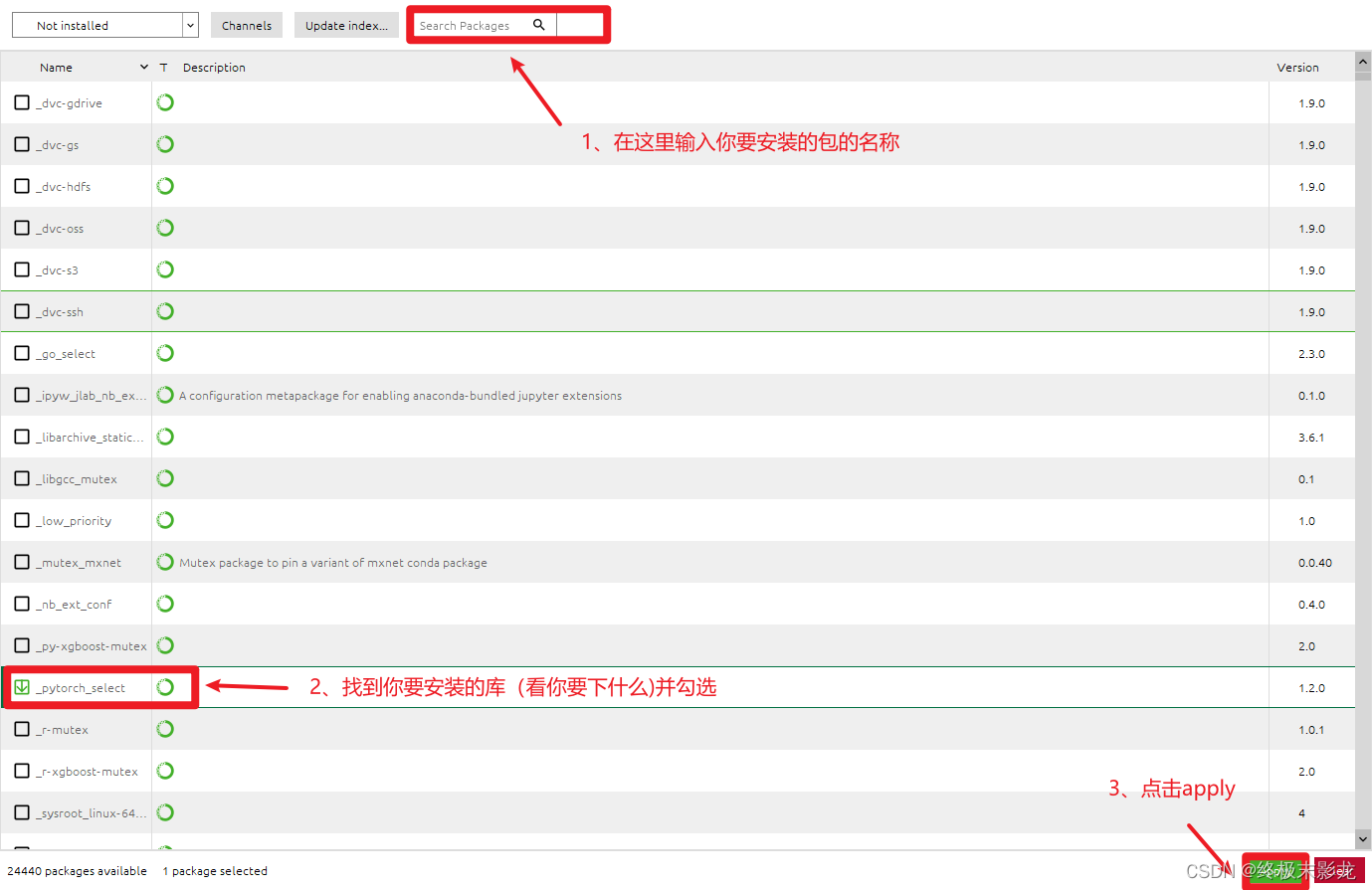Click the type icon for _dvc-gdrive
The width and height of the screenshot is (1372, 890).
point(165,102)
